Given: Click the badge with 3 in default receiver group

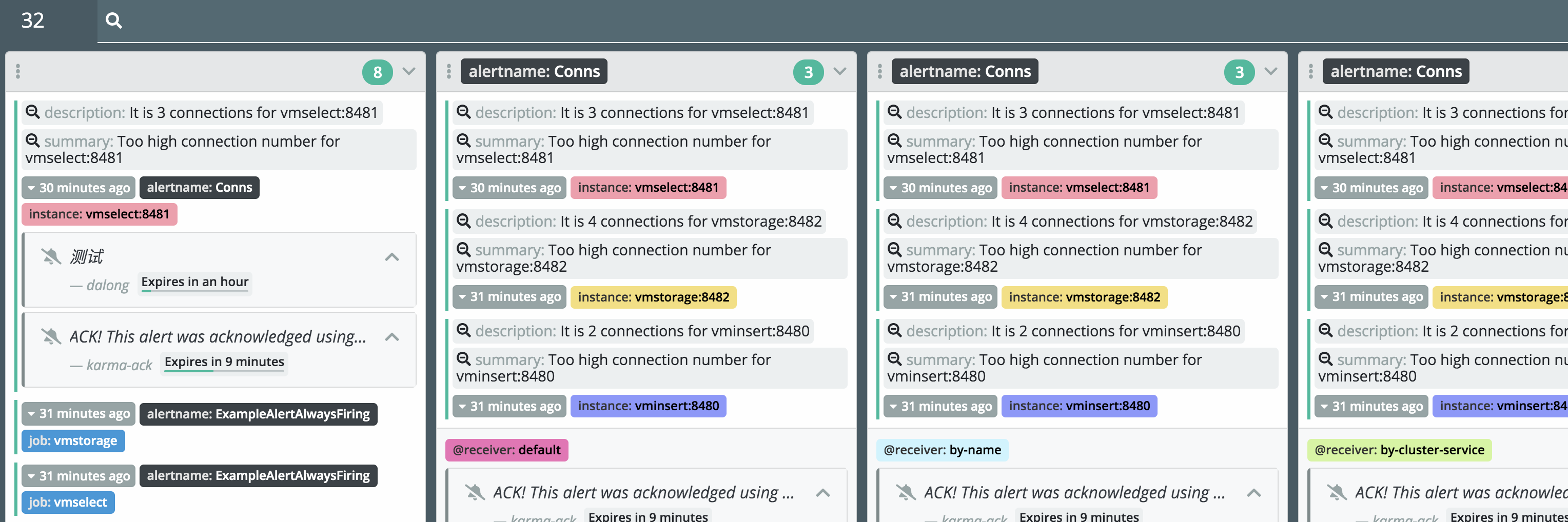Looking at the screenshot, I should pos(808,72).
